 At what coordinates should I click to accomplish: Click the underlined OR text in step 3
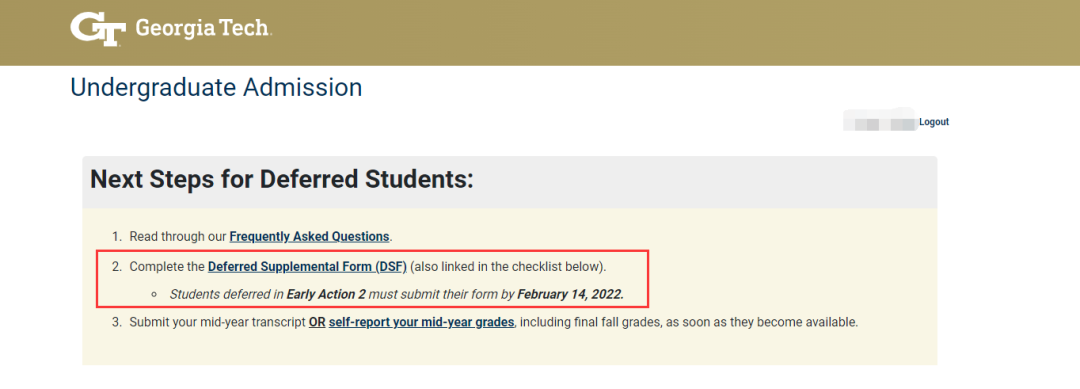click(x=317, y=322)
